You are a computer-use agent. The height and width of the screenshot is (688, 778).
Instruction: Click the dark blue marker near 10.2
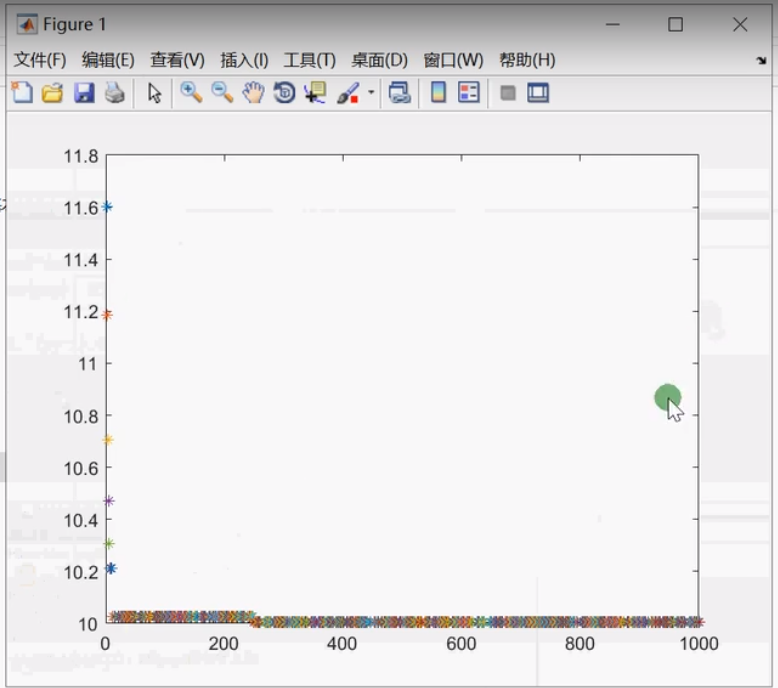coord(111,568)
